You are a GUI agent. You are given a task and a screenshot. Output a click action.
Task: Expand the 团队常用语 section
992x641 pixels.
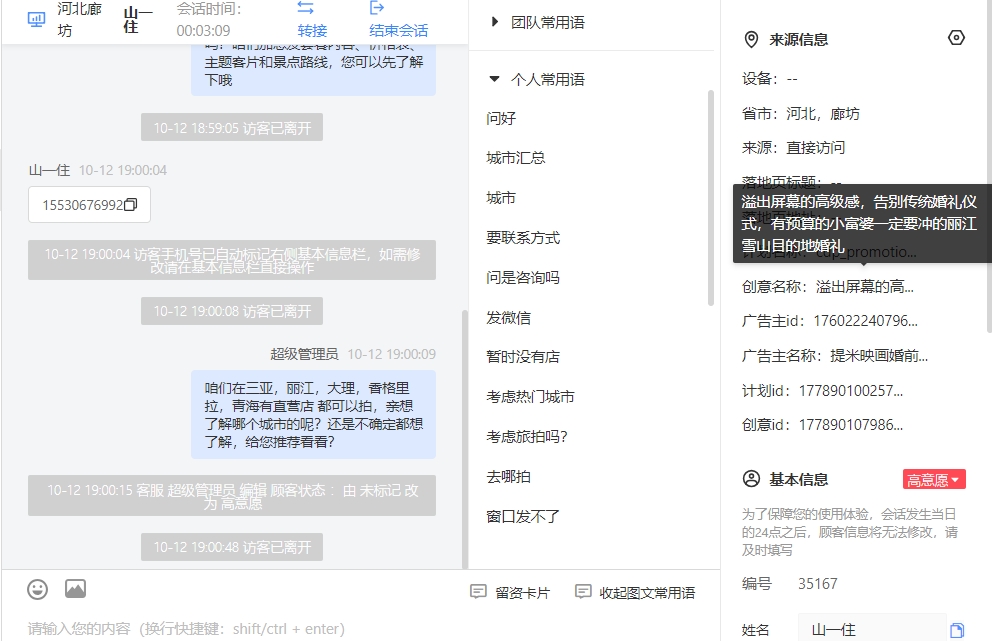coord(495,22)
